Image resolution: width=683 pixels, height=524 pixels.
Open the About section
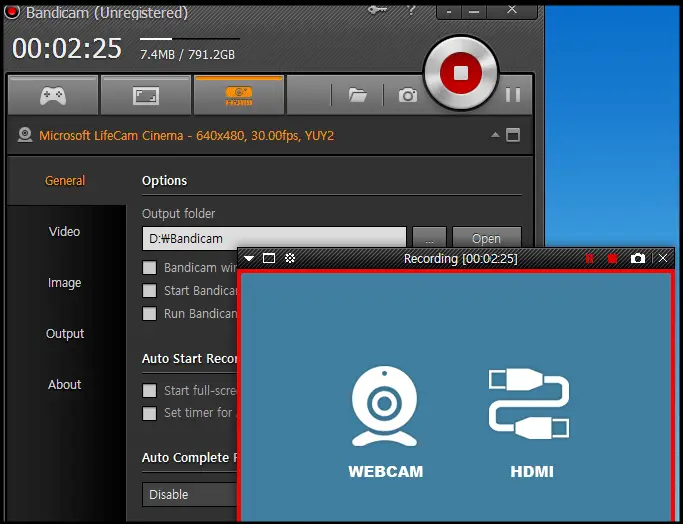[64, 385]
